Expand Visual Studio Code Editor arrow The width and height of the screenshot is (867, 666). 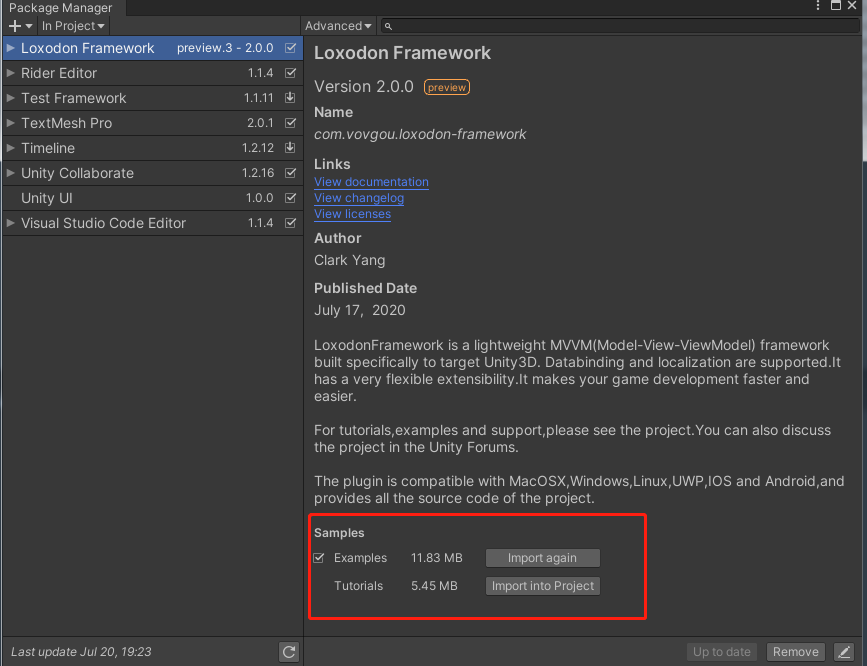point(10,223)
